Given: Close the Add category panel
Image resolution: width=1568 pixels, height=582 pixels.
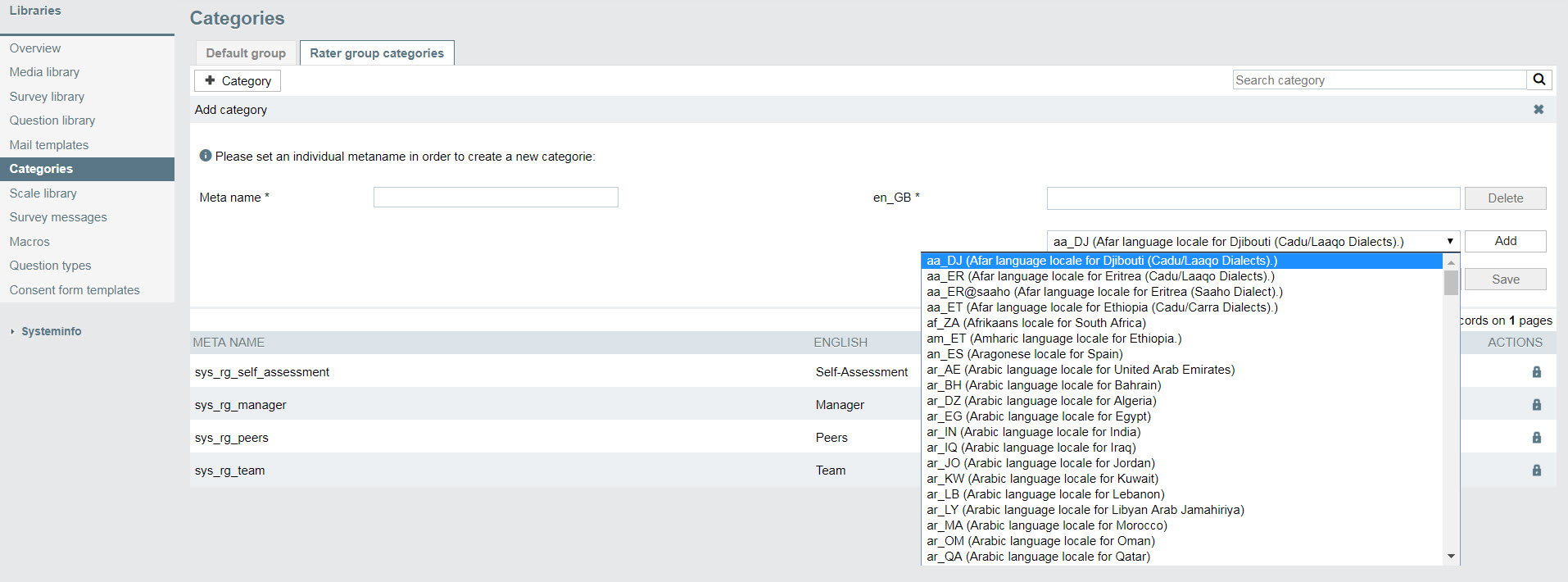Looking at the screenshot, I should tap(1539, 109).
